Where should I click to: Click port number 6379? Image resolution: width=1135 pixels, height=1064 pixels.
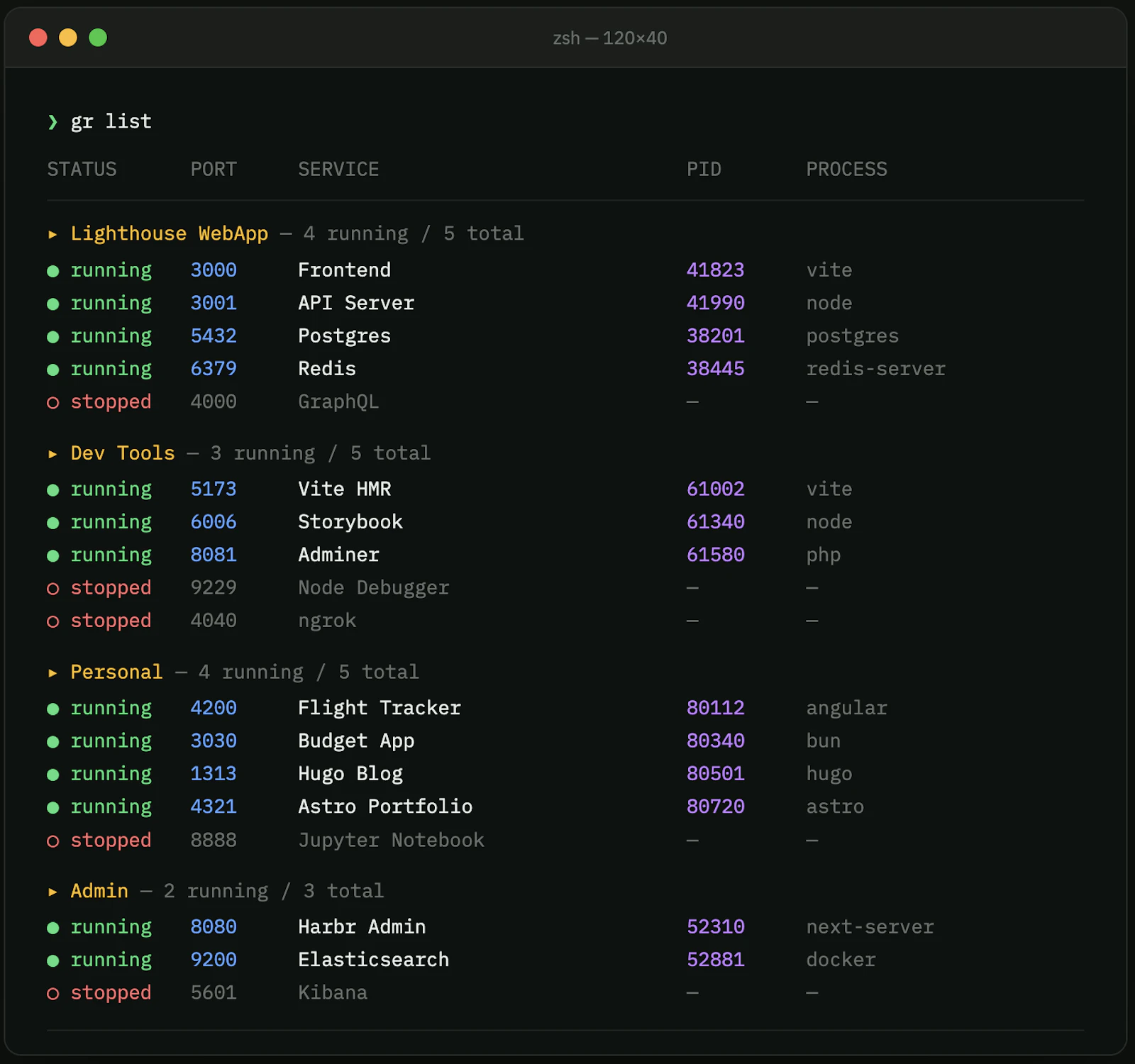point(214,369)
